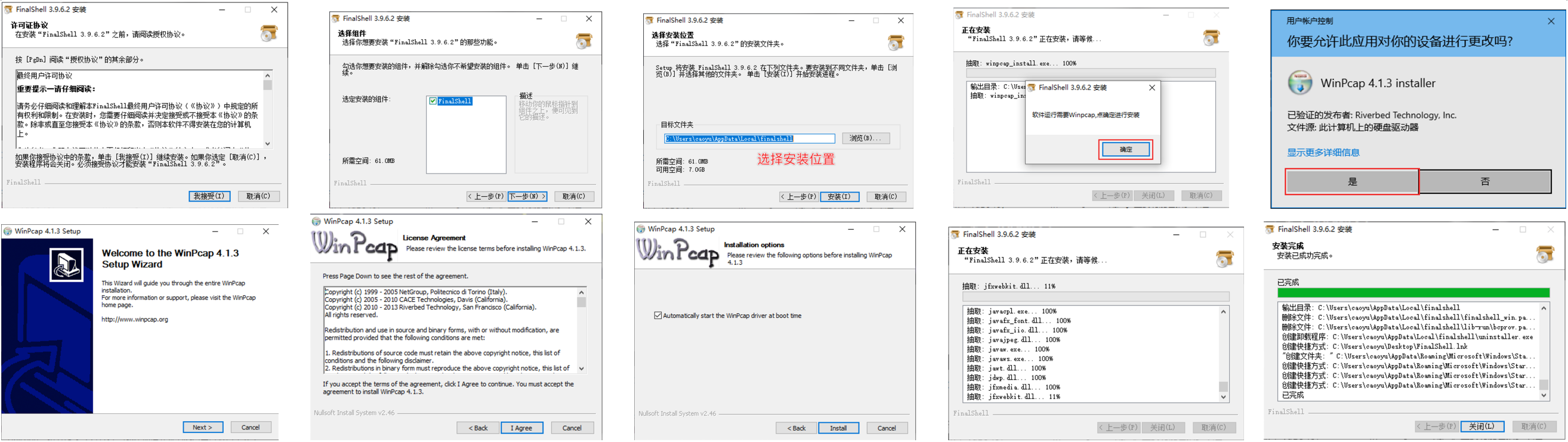Click 否 in the 用户帐户控制 prompt

(x=1485, y=181)
